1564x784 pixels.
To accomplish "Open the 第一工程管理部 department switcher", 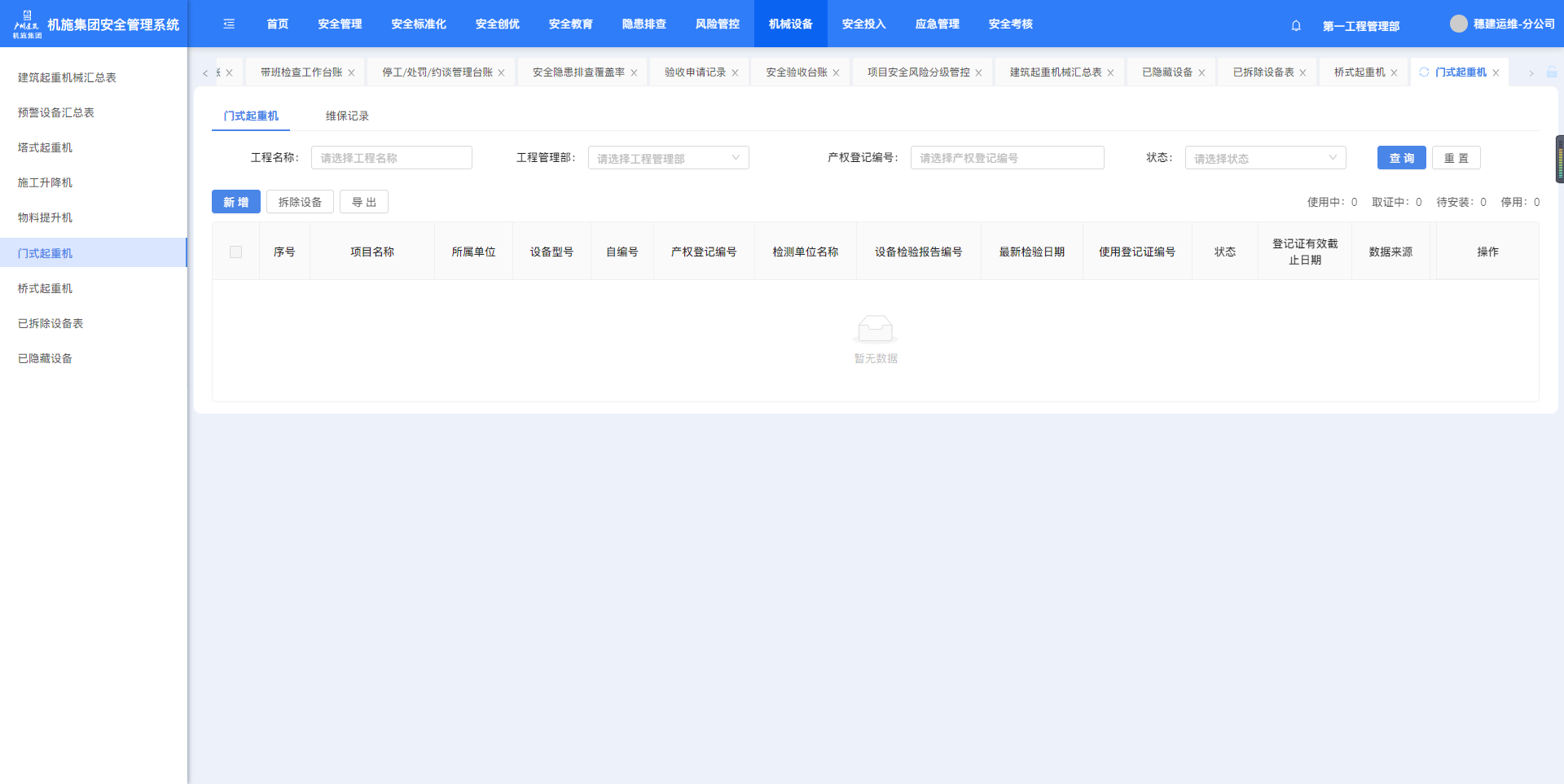I will pos(1360,26).
